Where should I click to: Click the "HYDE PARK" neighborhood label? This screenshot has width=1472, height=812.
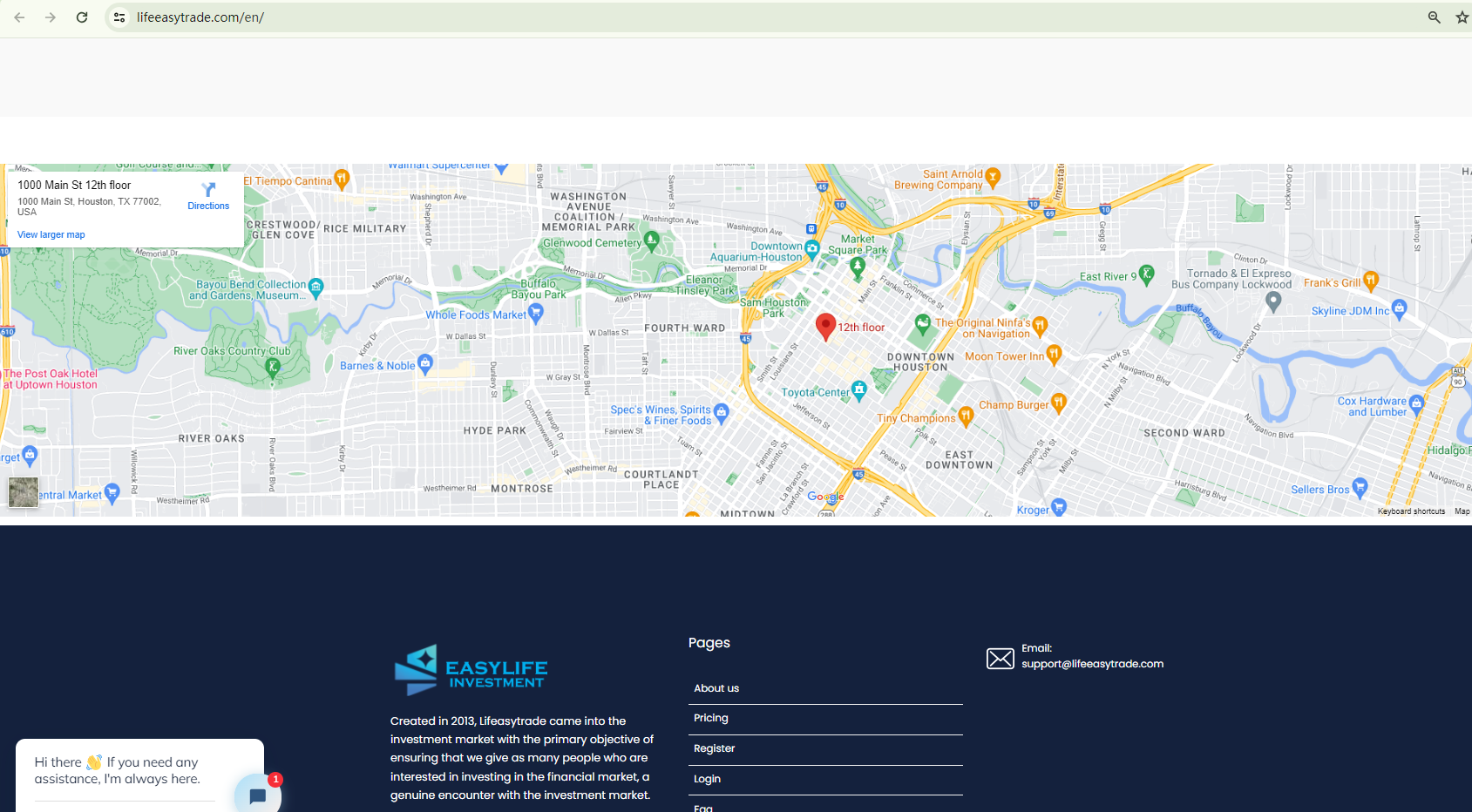click(x=495, y=430)
